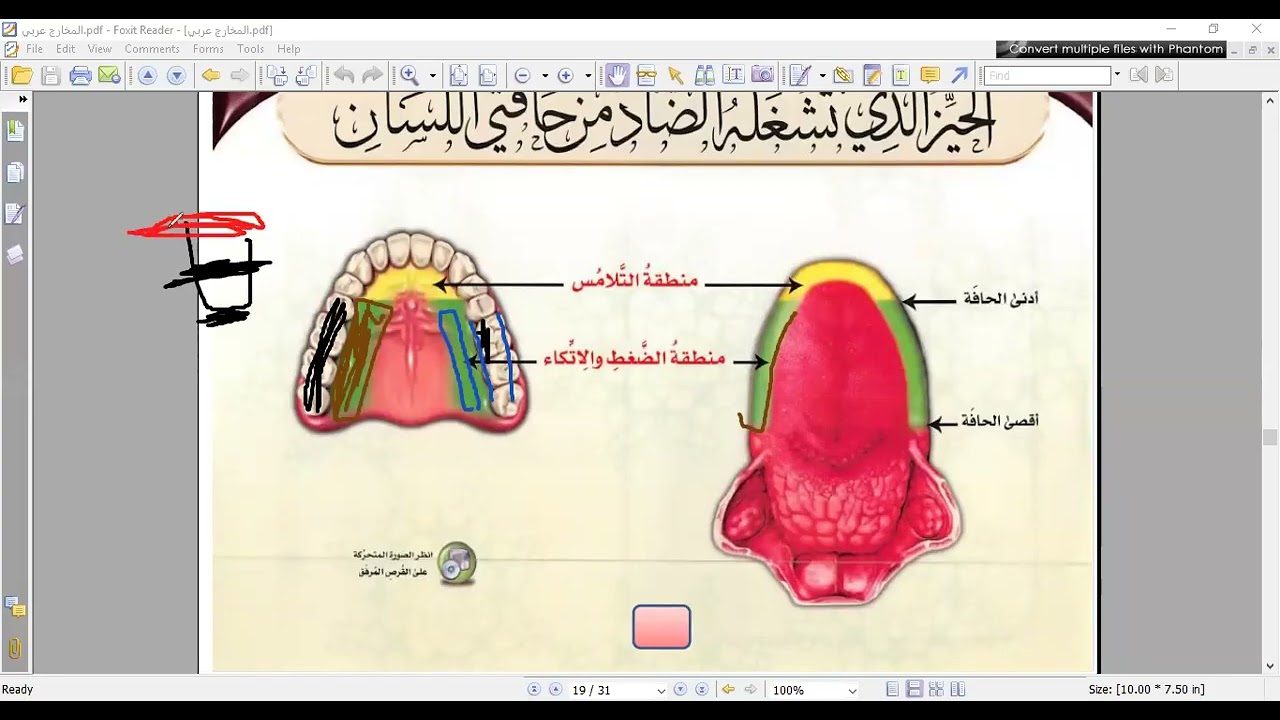Select the pencil annotation tool
1280x720 pixels.
pyautogui.click(x=799, y=75)
